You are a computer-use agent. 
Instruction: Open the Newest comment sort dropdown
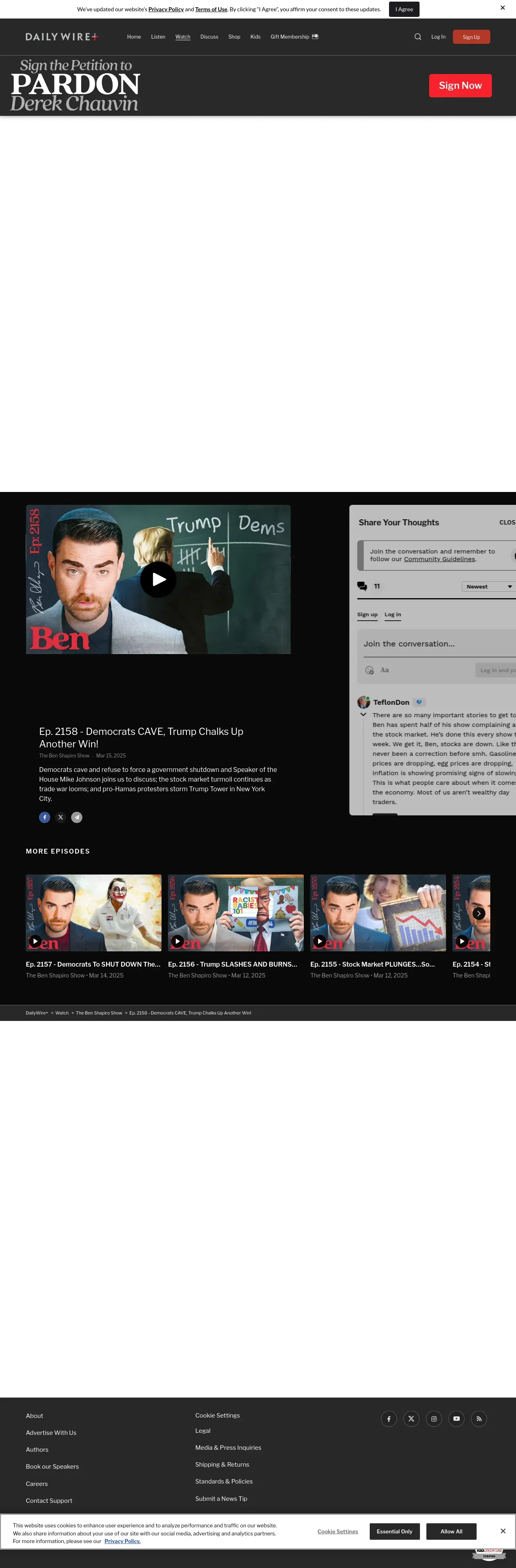[x=489, y=586]
